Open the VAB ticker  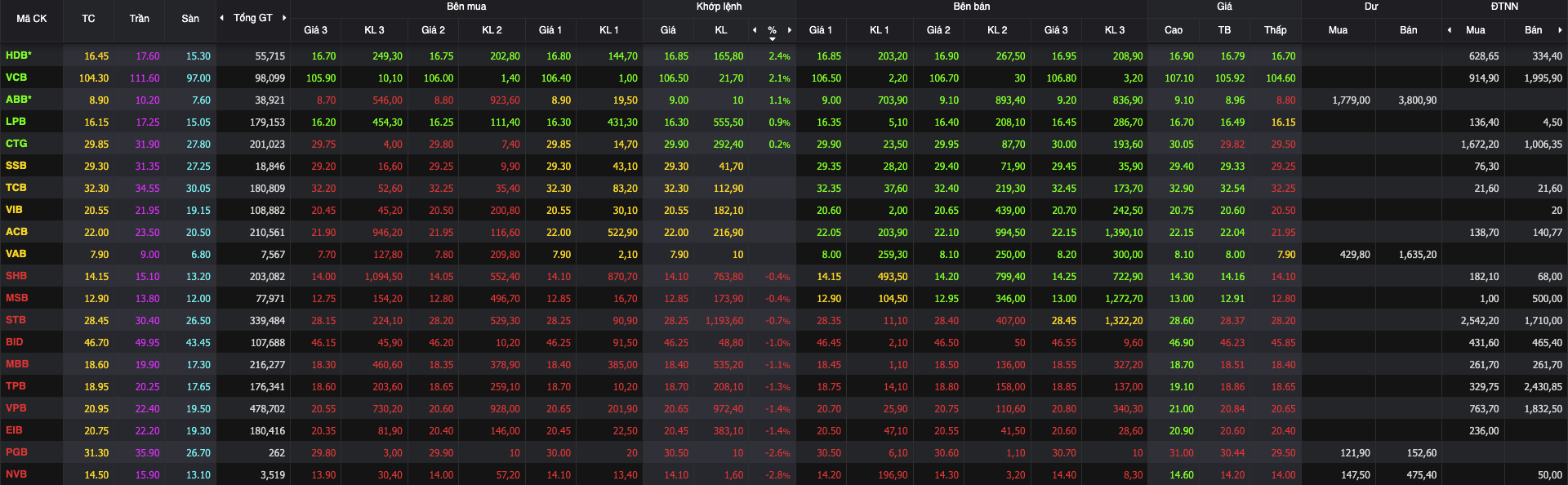pyautogui.click(x=16, y=254)
